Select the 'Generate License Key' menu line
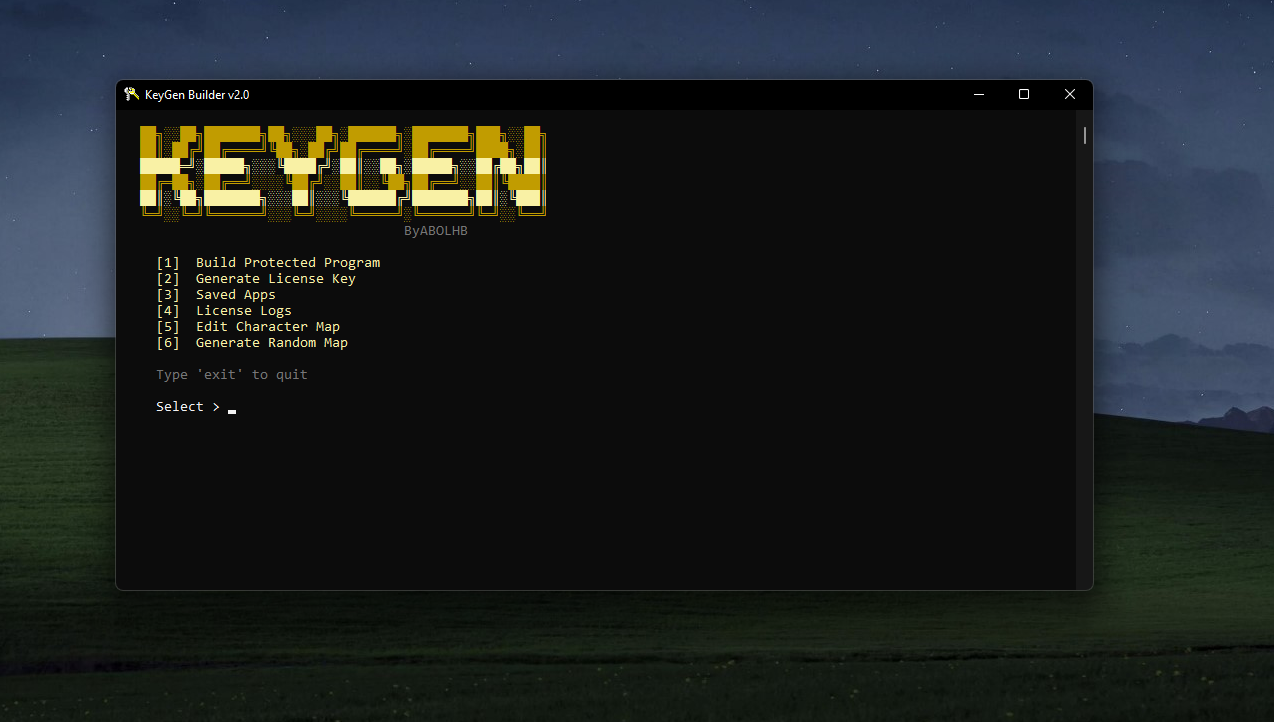The width and height of the screenshot is (1274, 722). click(x=256, y=279)
